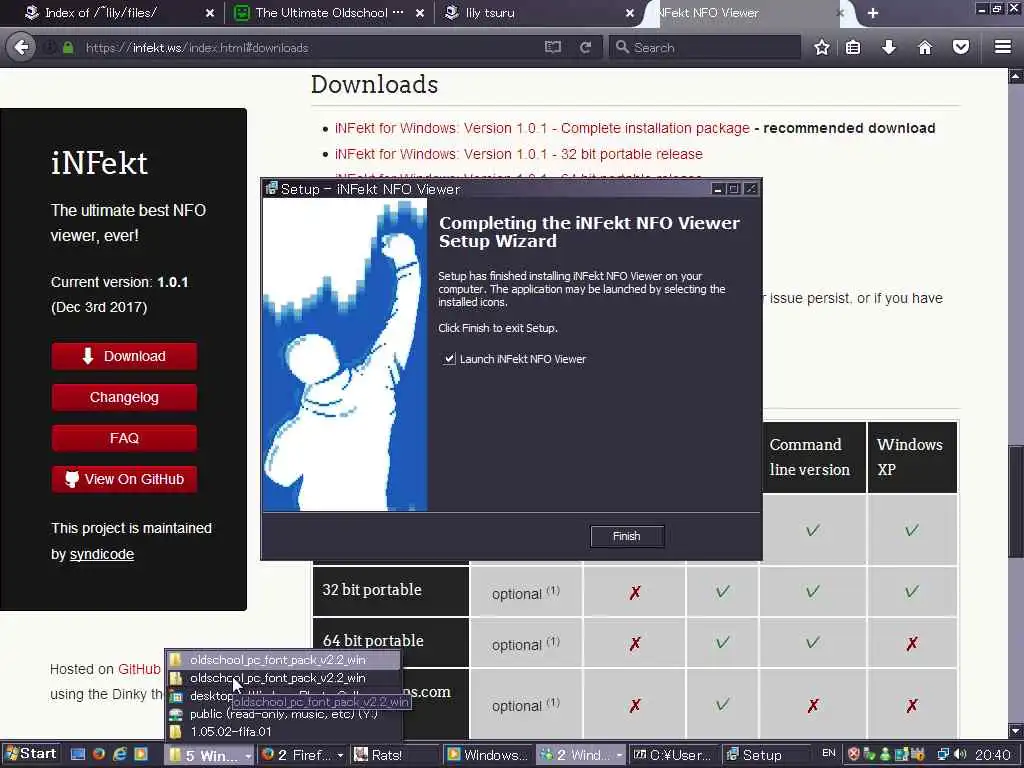The width and height of the screenshot is (1024, 768).
Task: Switch to 'The Ultimate Oldschool' tab
Action: click(x=330, y=13)
